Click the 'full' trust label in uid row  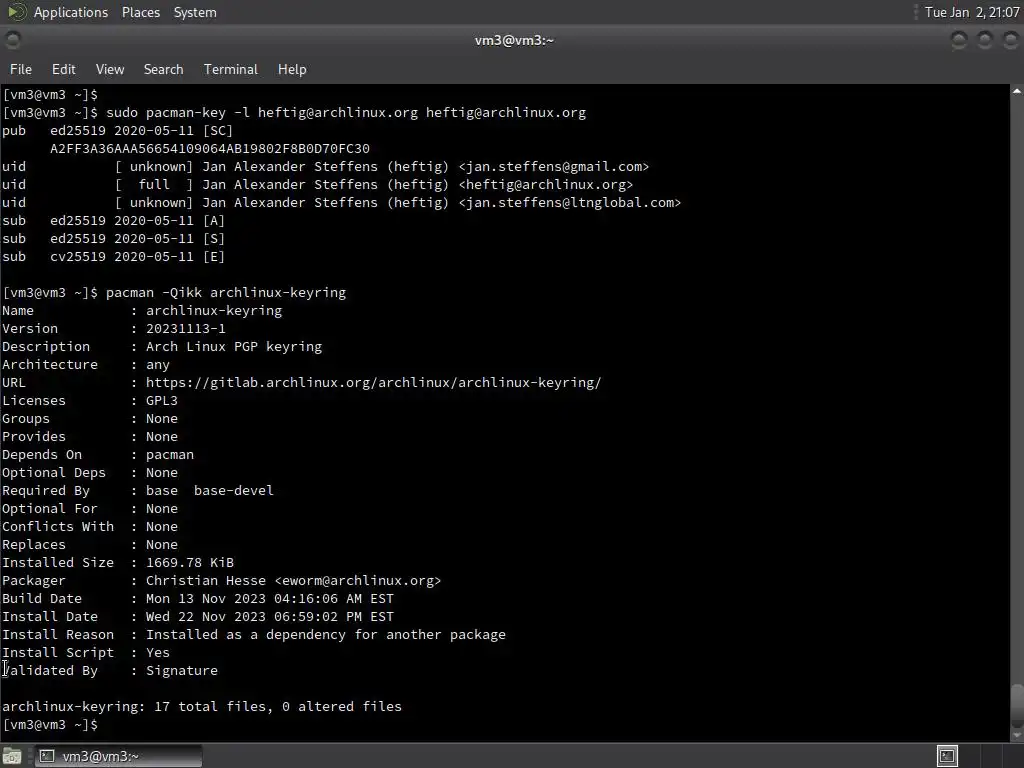click(x=153, y=185)
